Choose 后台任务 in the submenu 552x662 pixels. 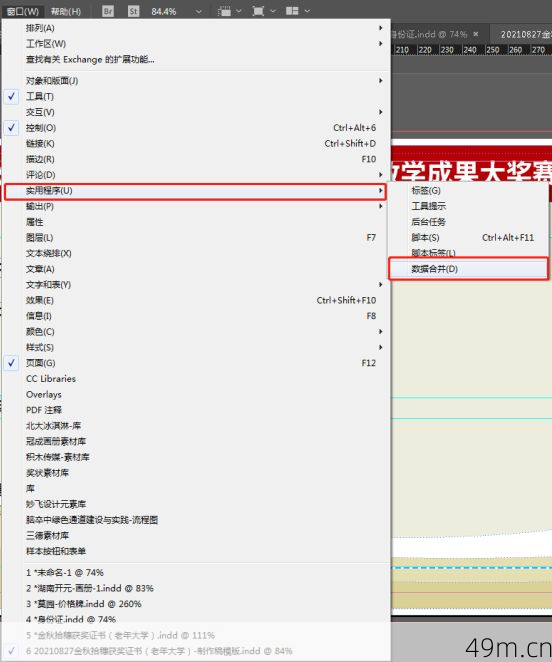click(x=468, y=222)
